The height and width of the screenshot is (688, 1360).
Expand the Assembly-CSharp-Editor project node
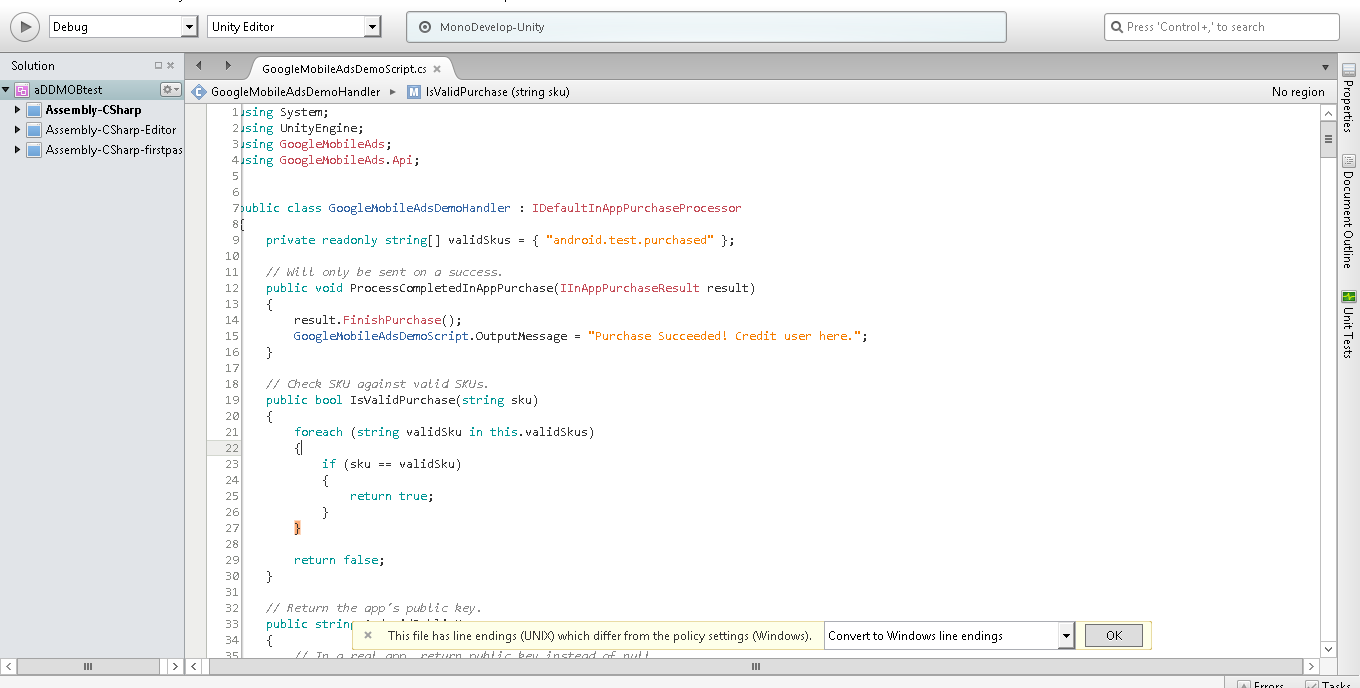[17, 130]
